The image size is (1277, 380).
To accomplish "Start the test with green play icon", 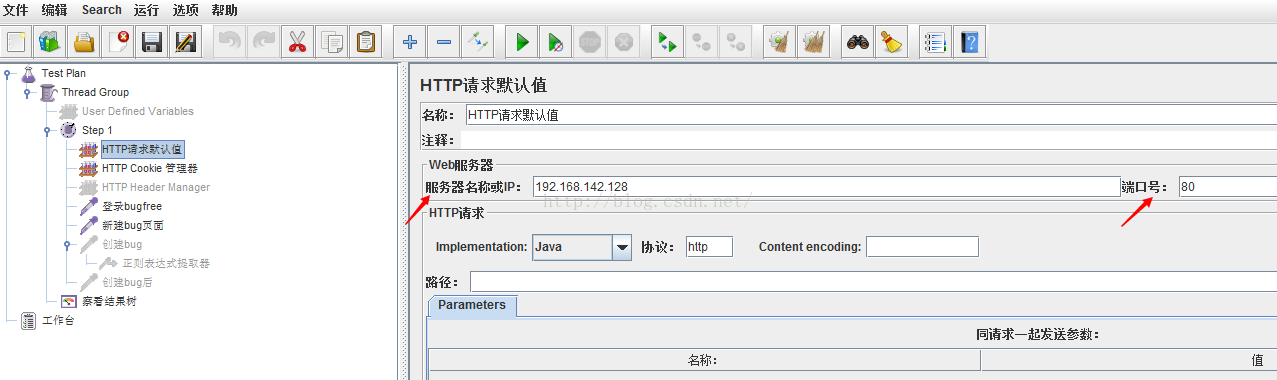I will coord(521,42).
